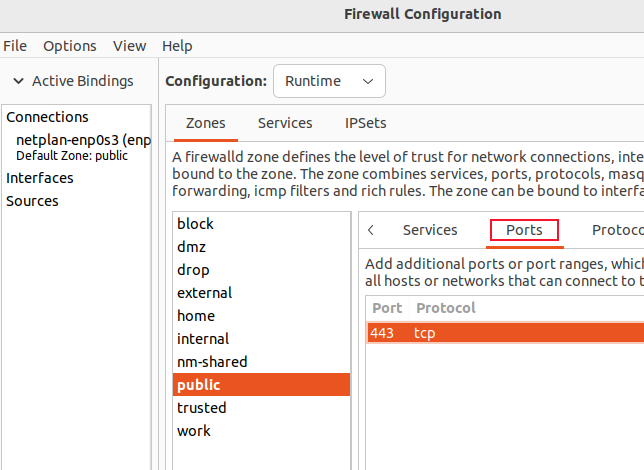644x470 pixels.
Task: Open the File menu
Action: click(x=15, y=46)
